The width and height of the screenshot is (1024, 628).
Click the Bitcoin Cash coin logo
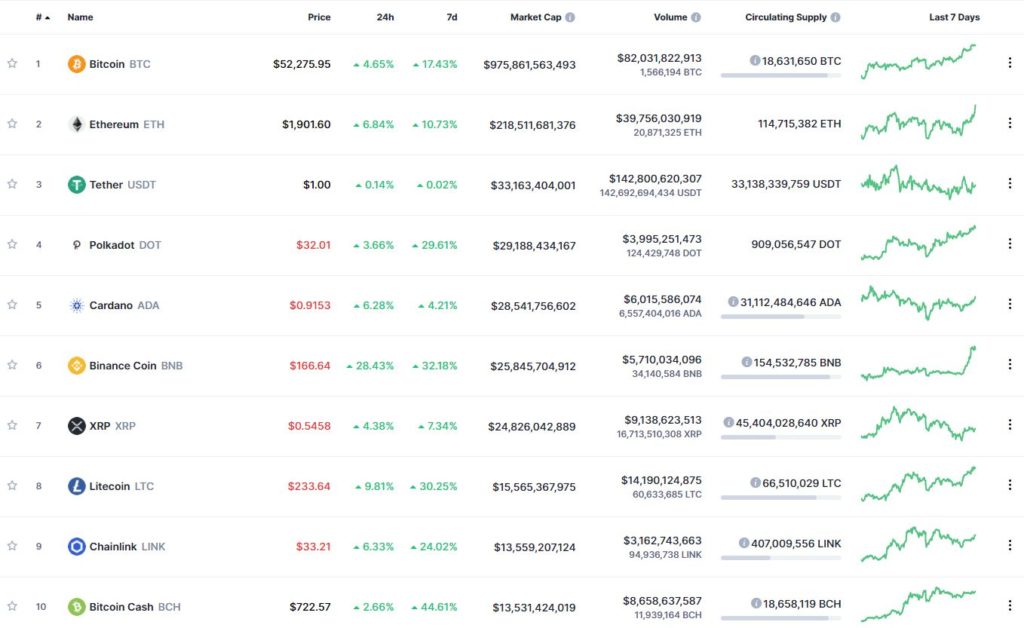pos(76,606)
